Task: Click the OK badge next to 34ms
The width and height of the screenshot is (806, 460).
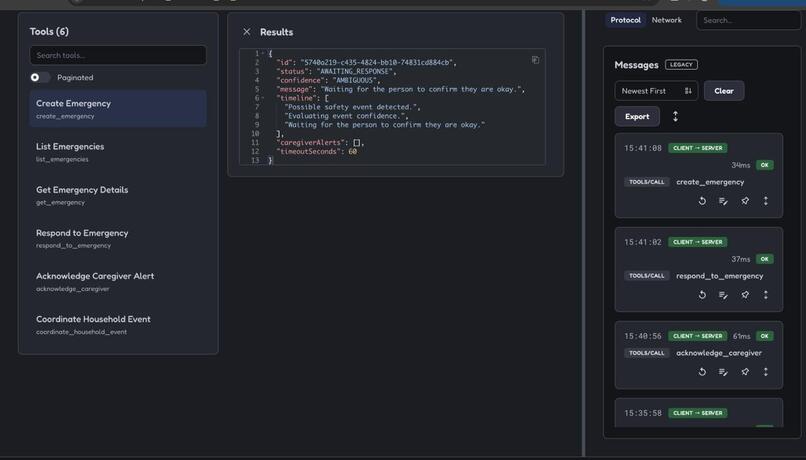Action: [764, 165]
